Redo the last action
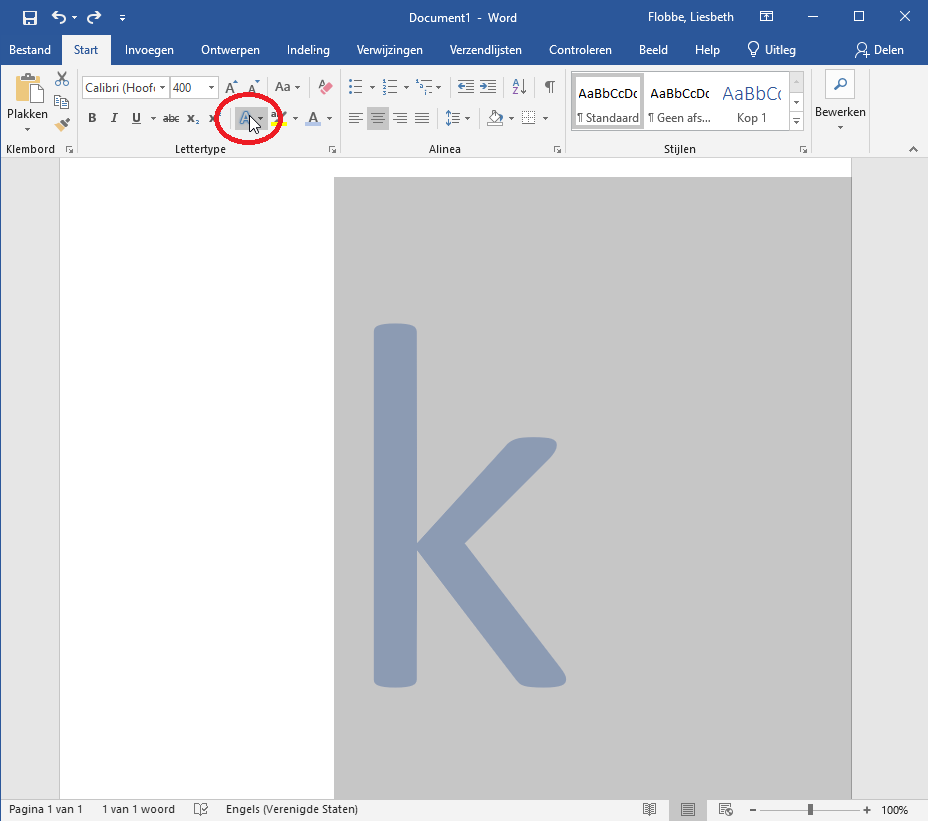Screen dimensions: 928x821 pos(94,18)
